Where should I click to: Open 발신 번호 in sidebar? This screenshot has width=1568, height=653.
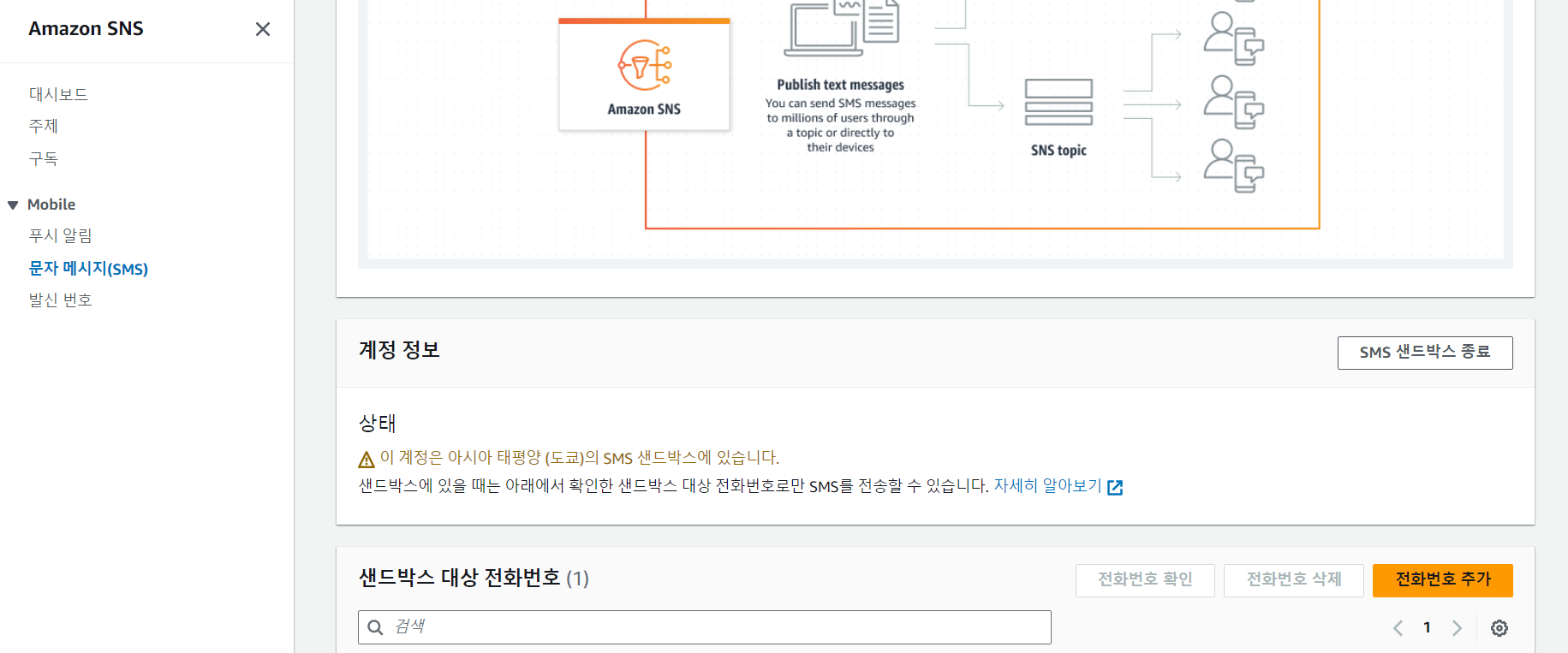[60, 300]
